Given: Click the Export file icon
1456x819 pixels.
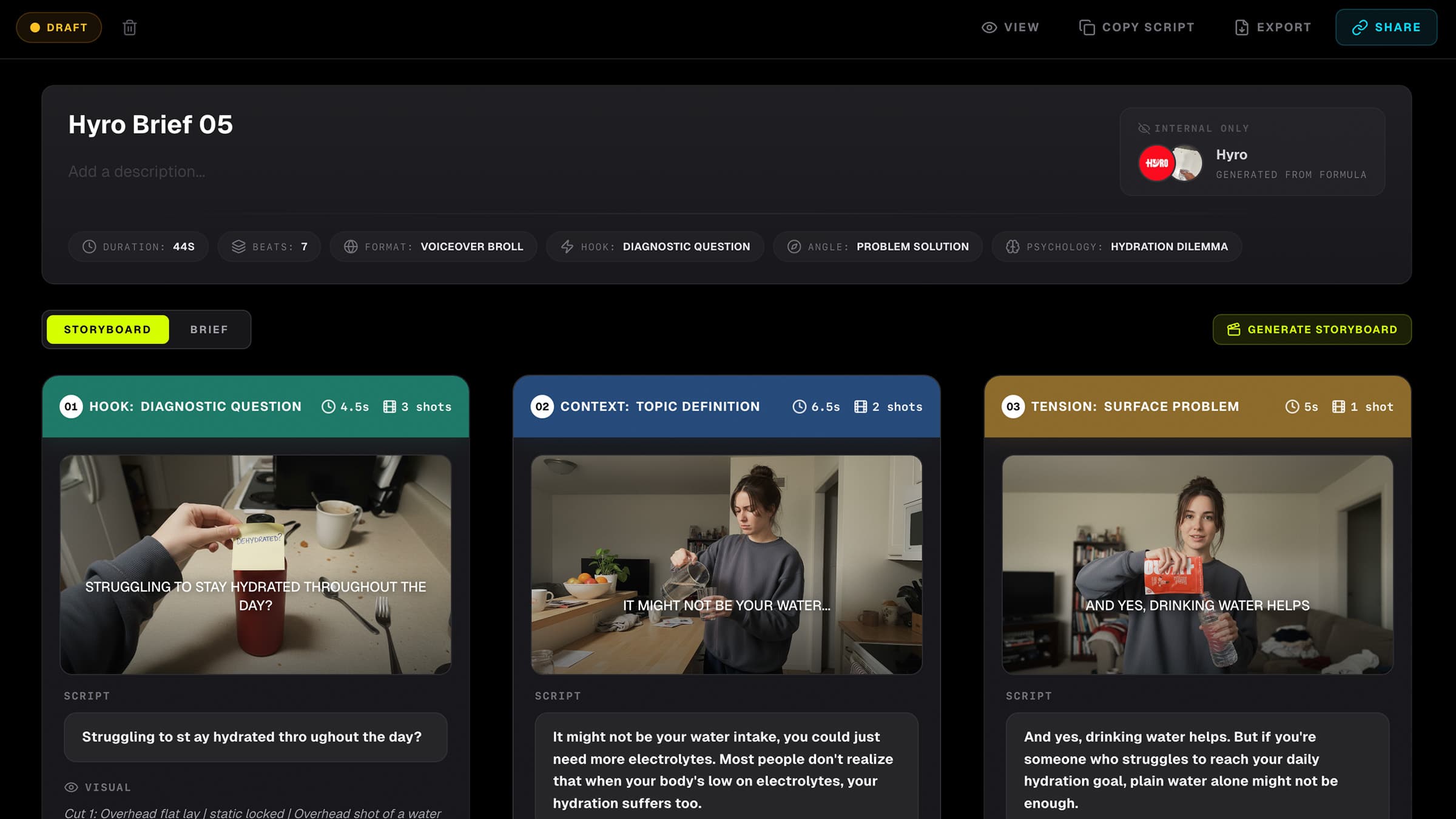Looking at the screenshot, I should [1241, 27].
